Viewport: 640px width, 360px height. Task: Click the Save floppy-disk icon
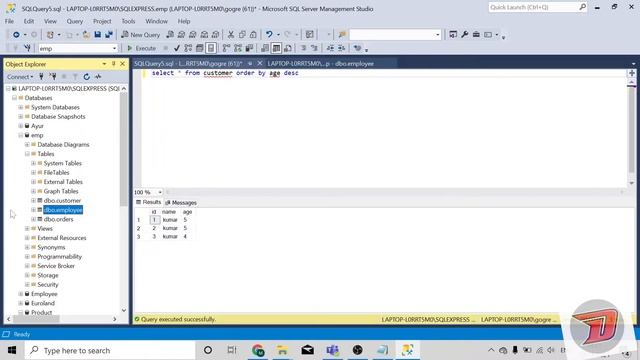point(98,35)
